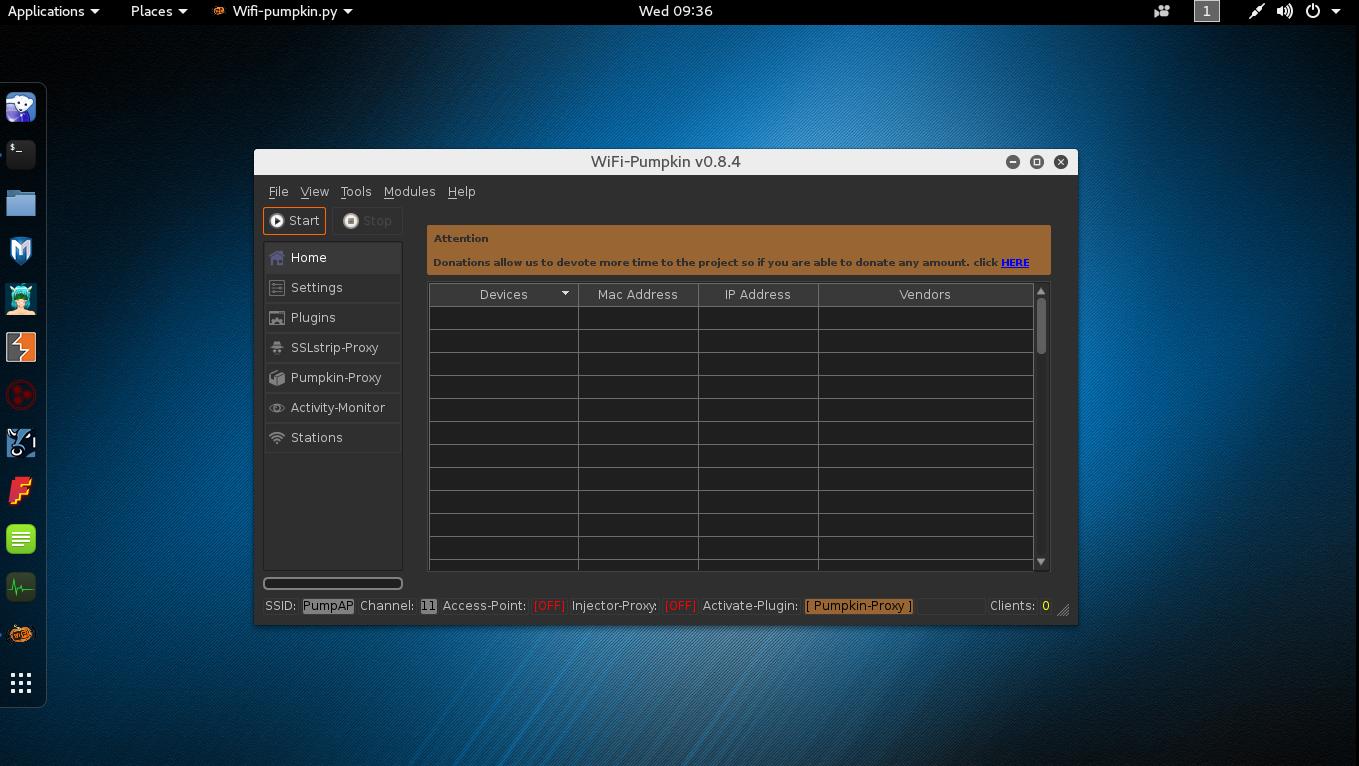
Task: Click the Injector-Proxy [OFF] status
Action: (x=680, y=606)
